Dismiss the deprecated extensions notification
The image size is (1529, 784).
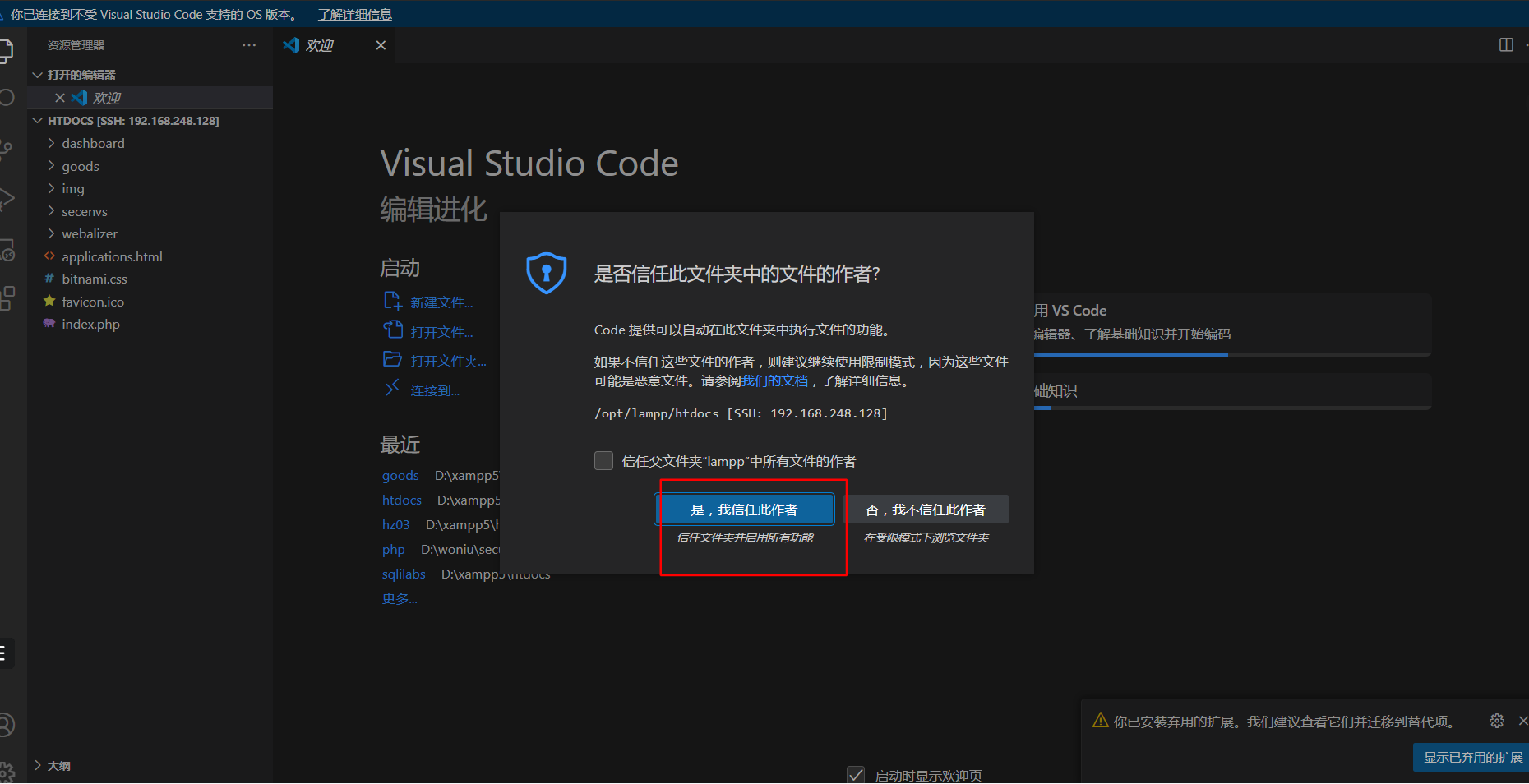click(x=1523, y=721)
